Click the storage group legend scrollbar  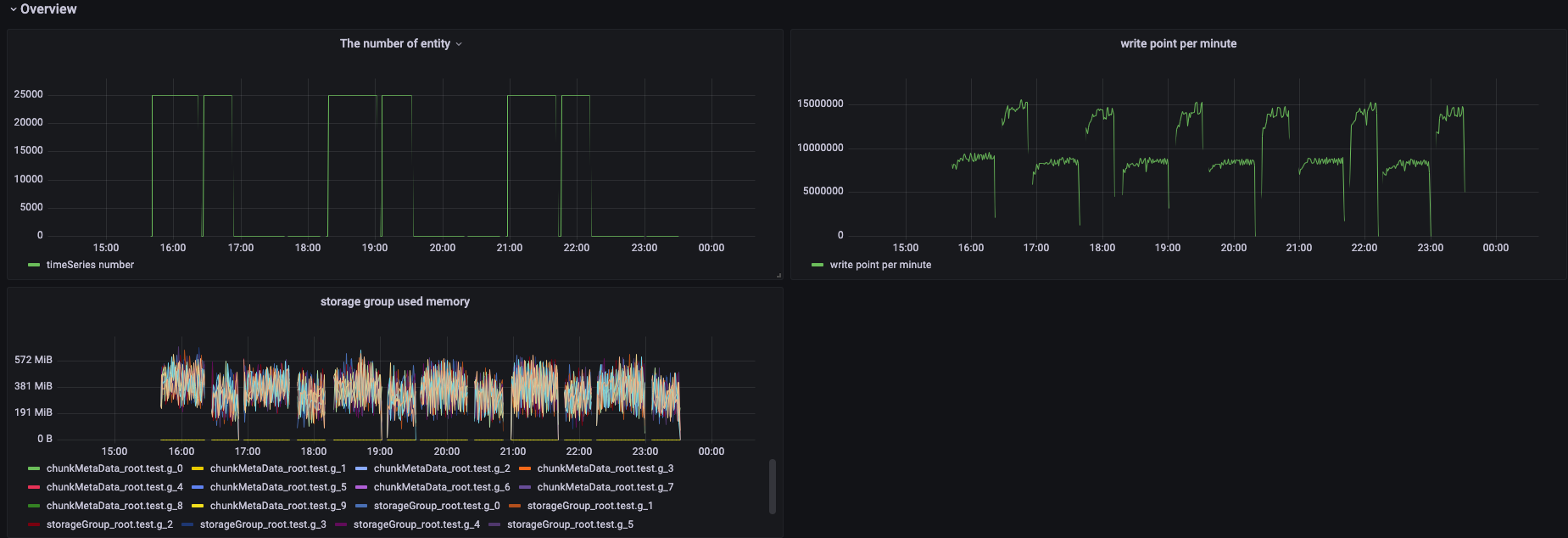click(772, 486)
